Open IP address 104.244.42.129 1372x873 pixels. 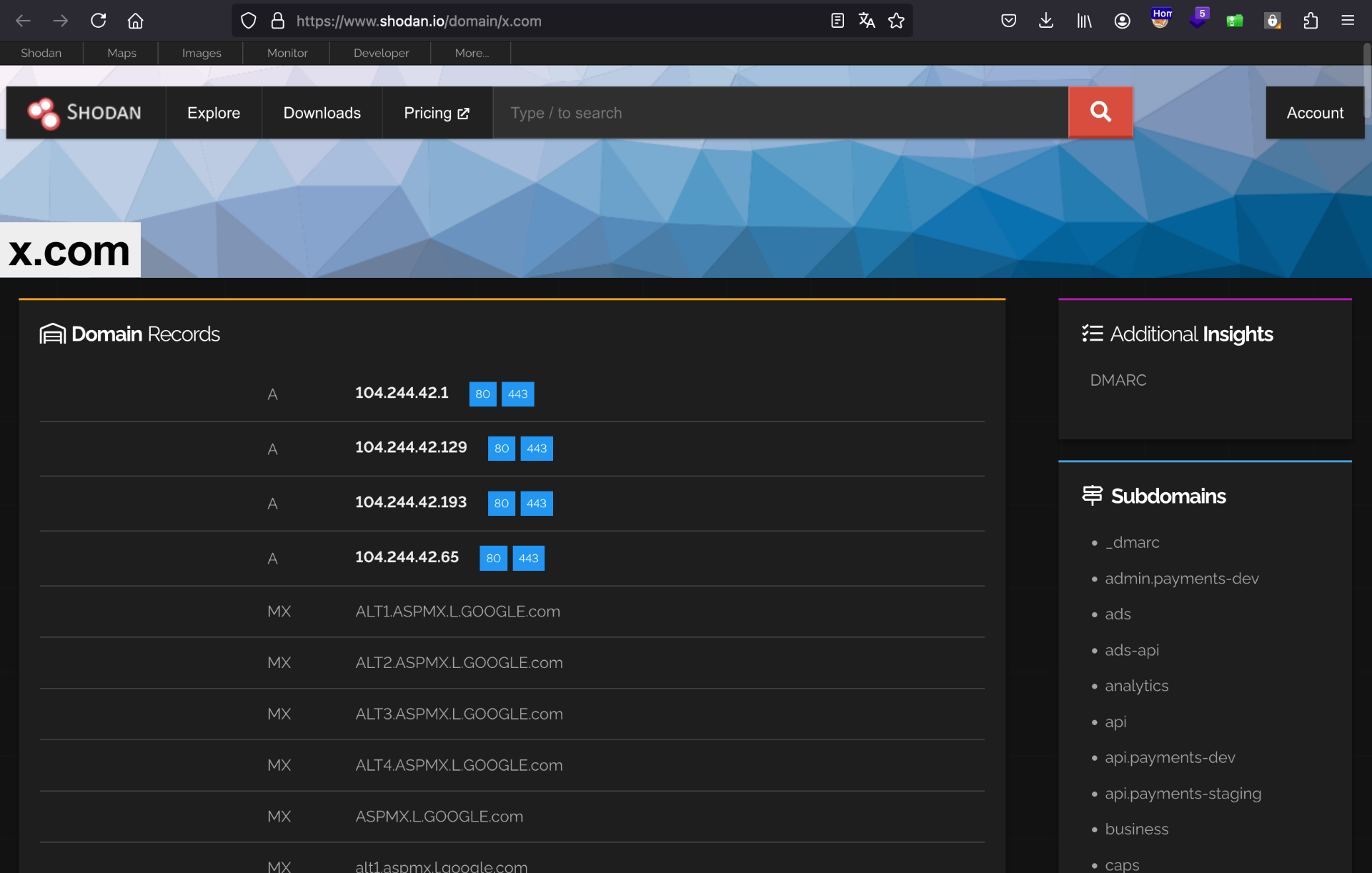click(411, 448)
